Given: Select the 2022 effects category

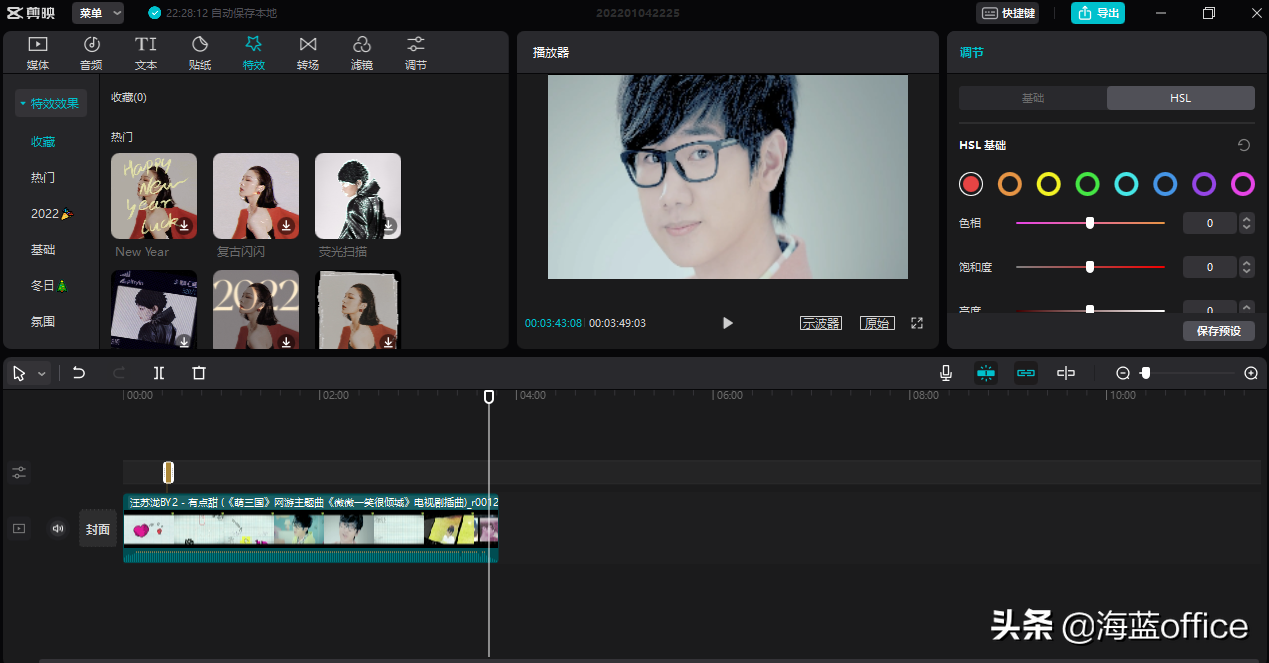Looking at the screenshot, I should click(x=52, y=214).
